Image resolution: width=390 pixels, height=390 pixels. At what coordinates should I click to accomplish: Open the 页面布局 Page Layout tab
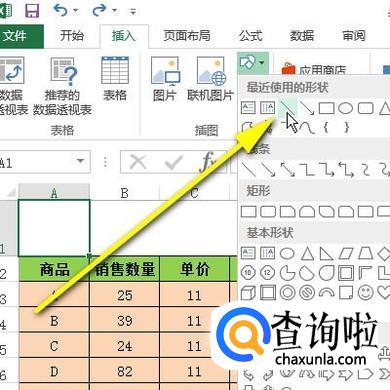point(187,35)
